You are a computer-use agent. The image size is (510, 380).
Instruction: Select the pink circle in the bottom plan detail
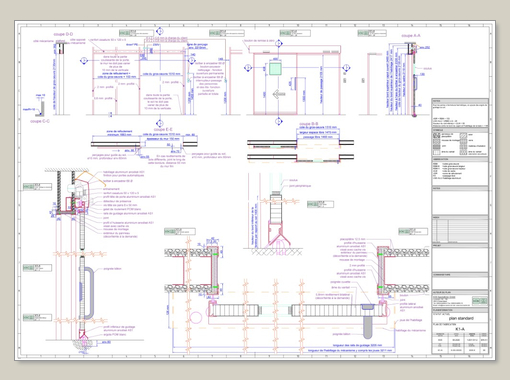[x=196, y=318]
